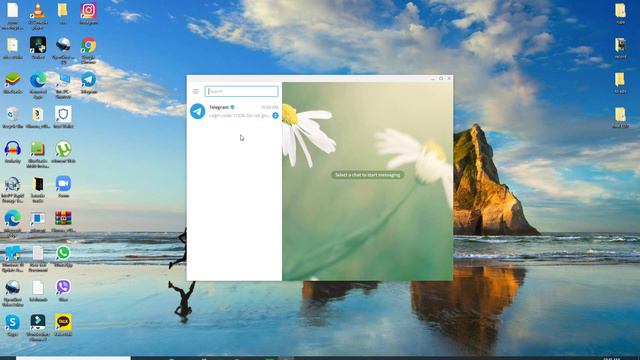
Task: Select the Skype desktop shortcut
Action: (13, 325)
